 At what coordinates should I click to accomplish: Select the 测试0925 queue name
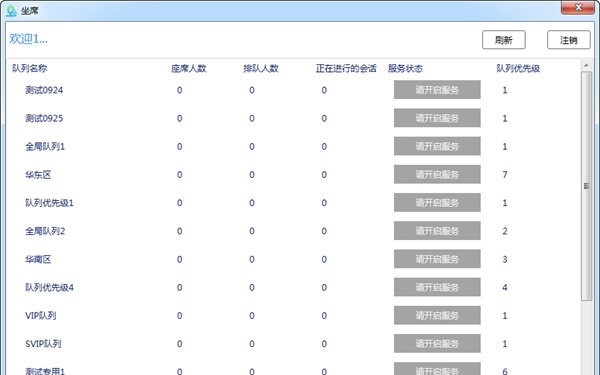[x=44, y=118]
